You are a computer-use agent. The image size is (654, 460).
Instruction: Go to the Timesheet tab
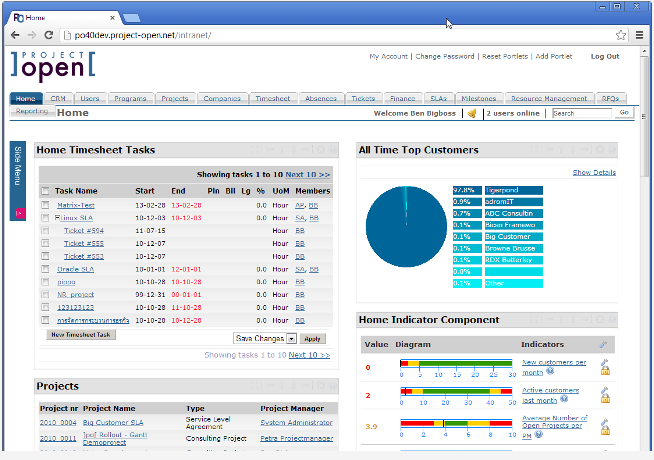273,99
